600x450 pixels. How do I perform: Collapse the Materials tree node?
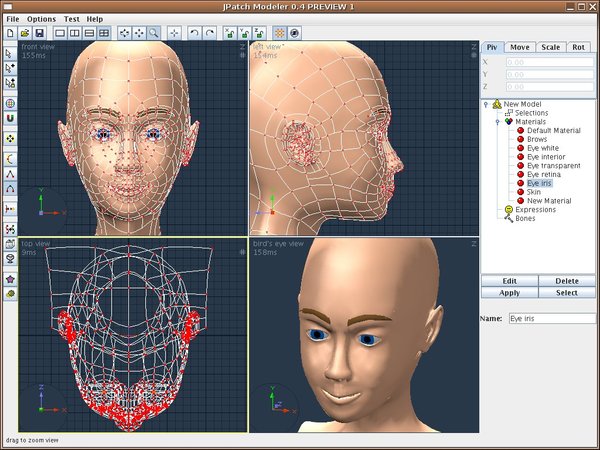(495, 122)
